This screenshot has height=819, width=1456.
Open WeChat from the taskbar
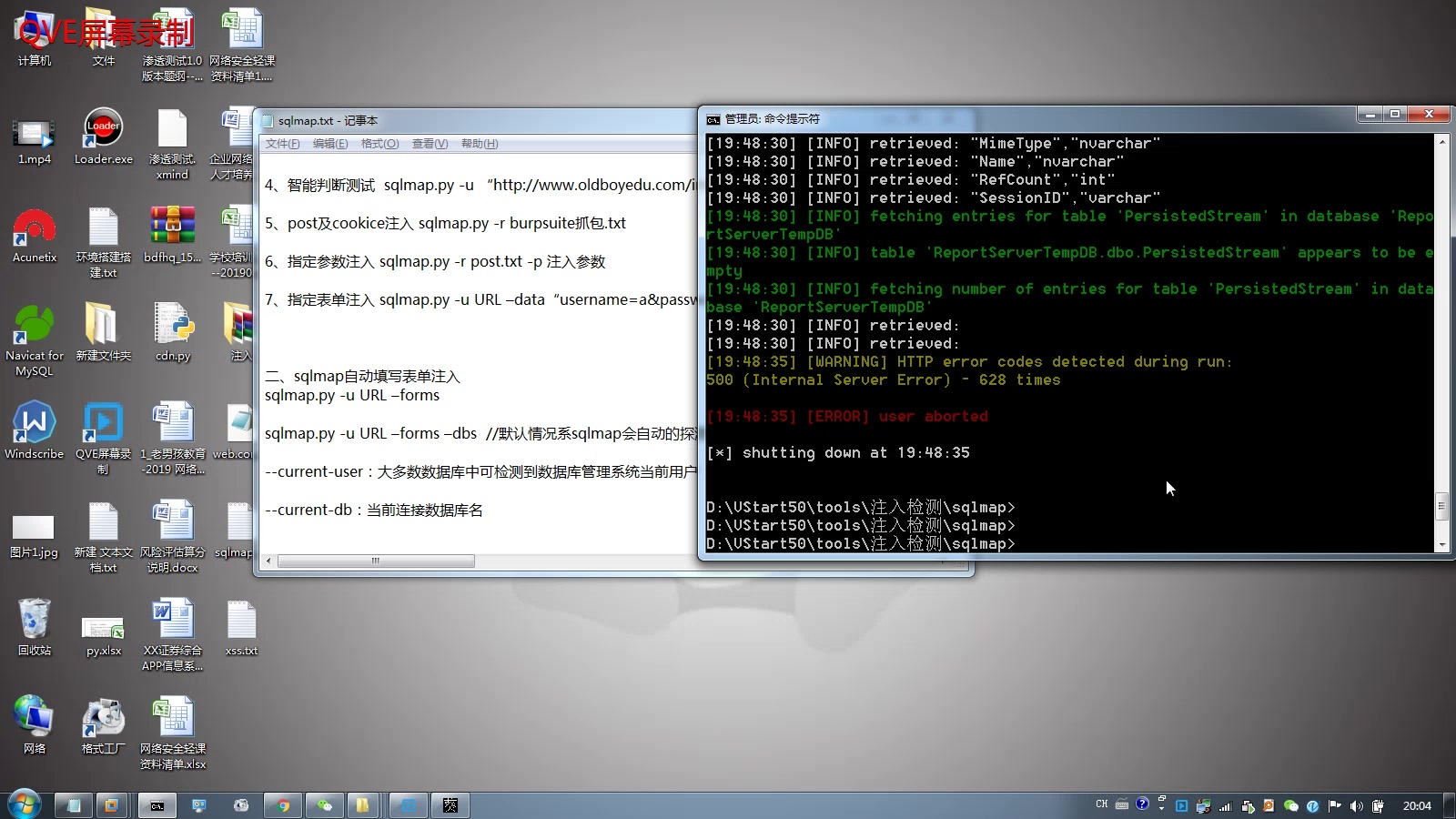point(325,805)
